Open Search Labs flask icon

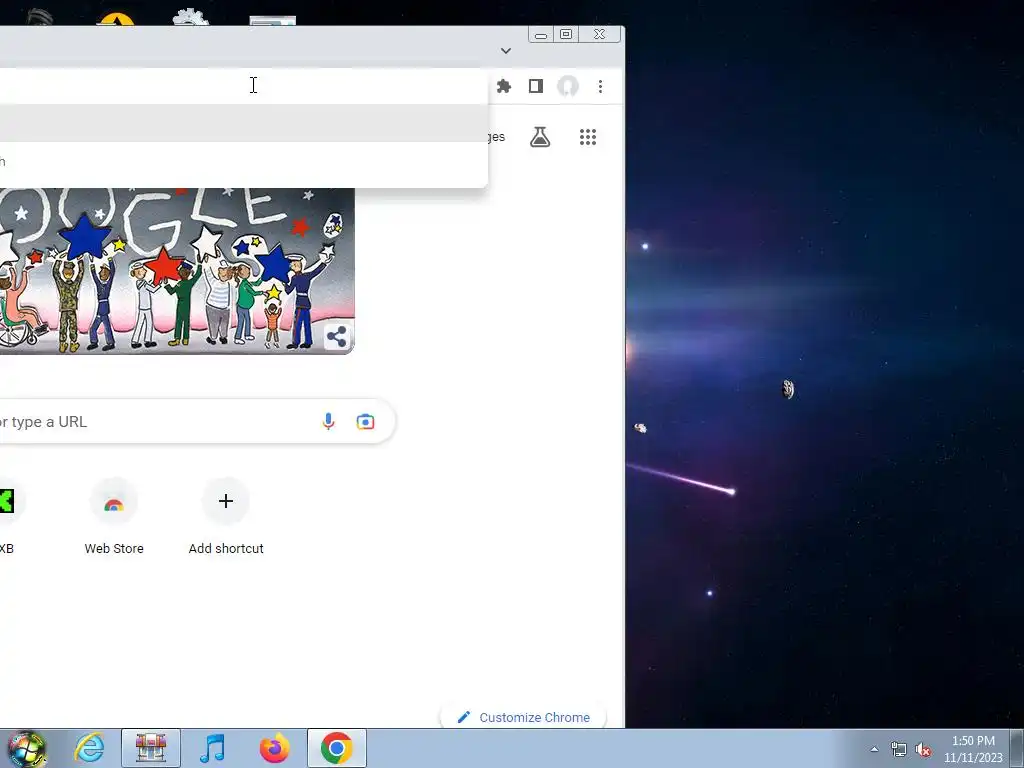540,137
